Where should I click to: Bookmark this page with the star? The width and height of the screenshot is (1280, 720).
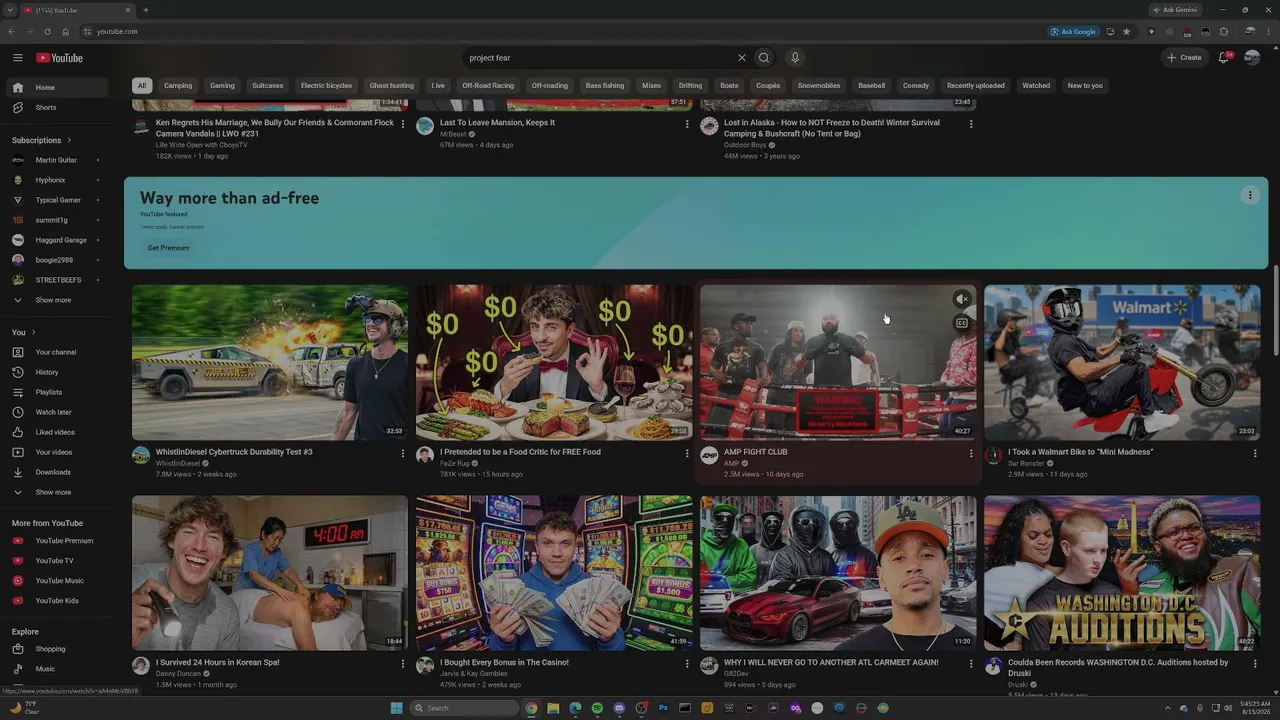point(1126,32)
